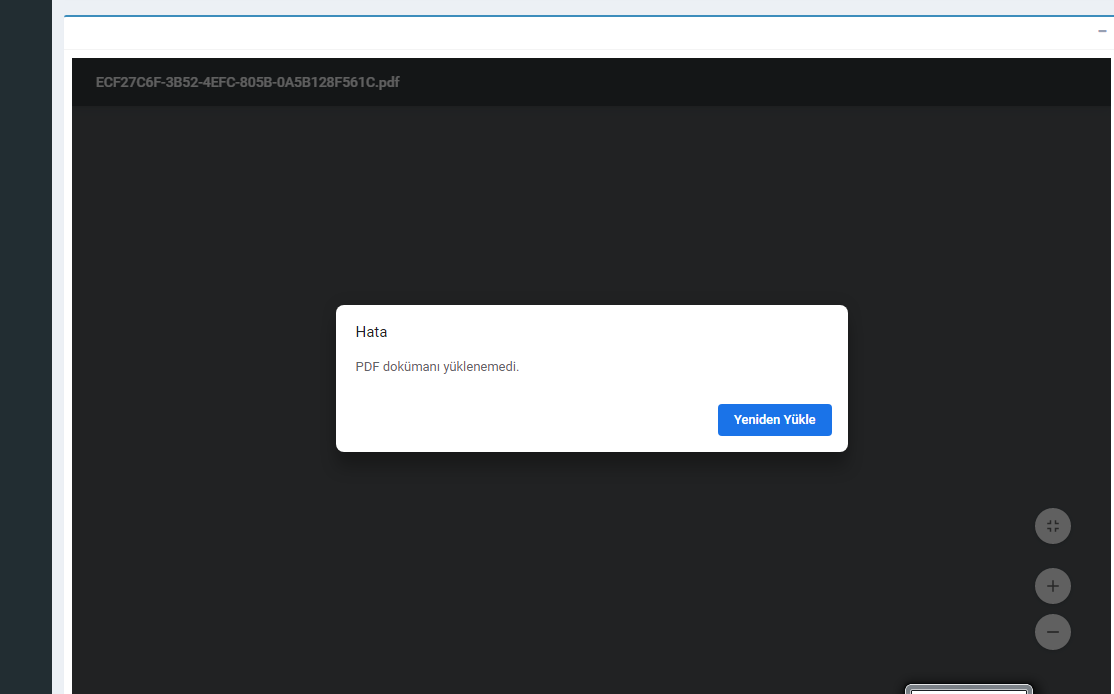Click the dark left sidebar strip
The image size is (1114, 694).
click(x=25, y=350)
